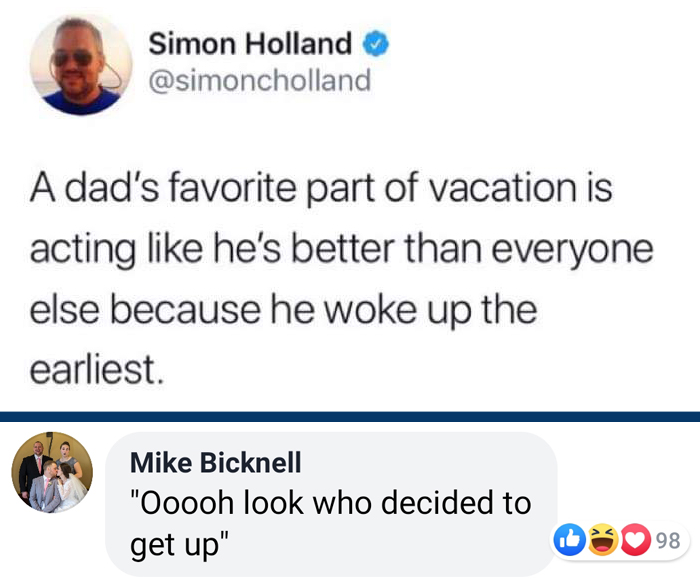Click the @simoncholland handle
The width and height of the screenshot is (700, 586).
click(259, 80)
